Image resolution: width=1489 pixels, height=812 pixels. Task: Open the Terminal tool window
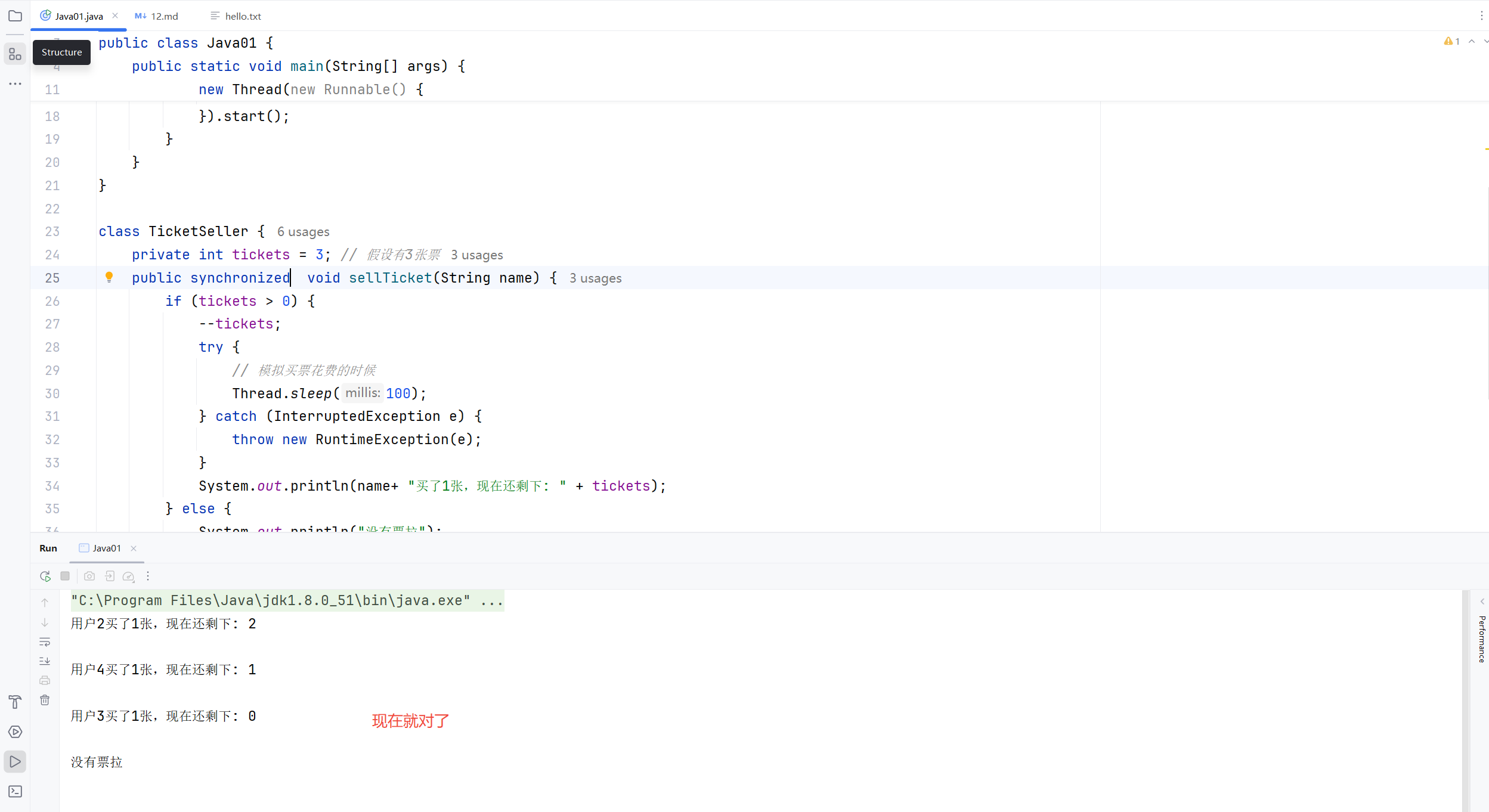click(16, 791)
